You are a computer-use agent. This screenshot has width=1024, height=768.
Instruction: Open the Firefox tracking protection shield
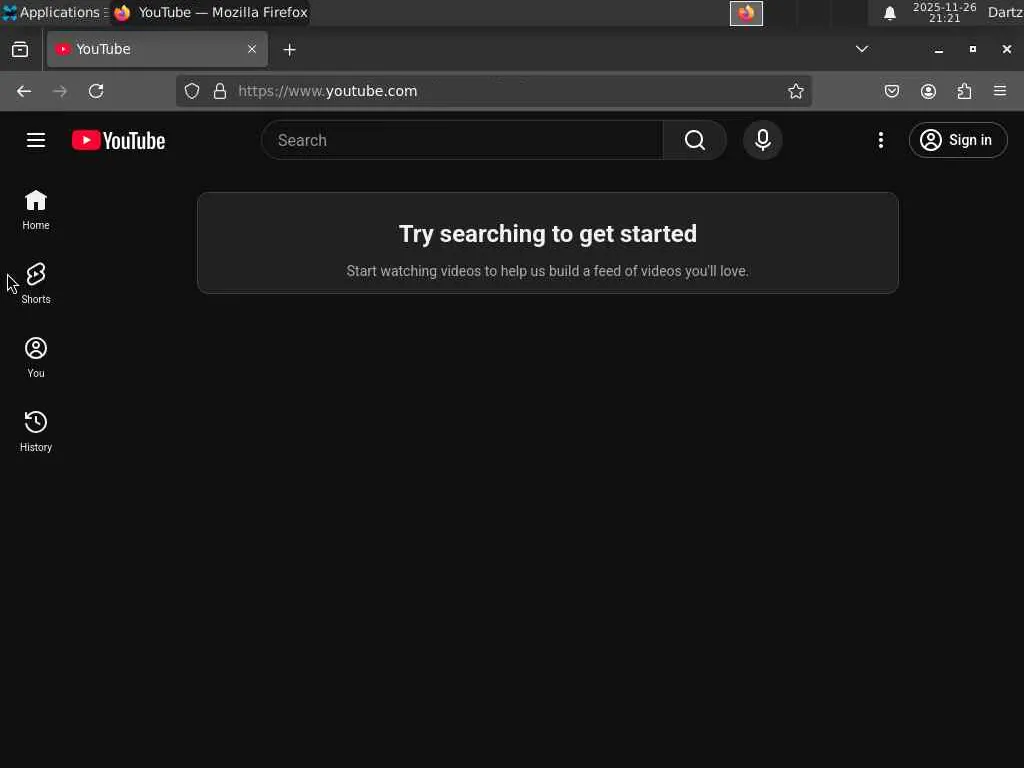click(191, 91)
